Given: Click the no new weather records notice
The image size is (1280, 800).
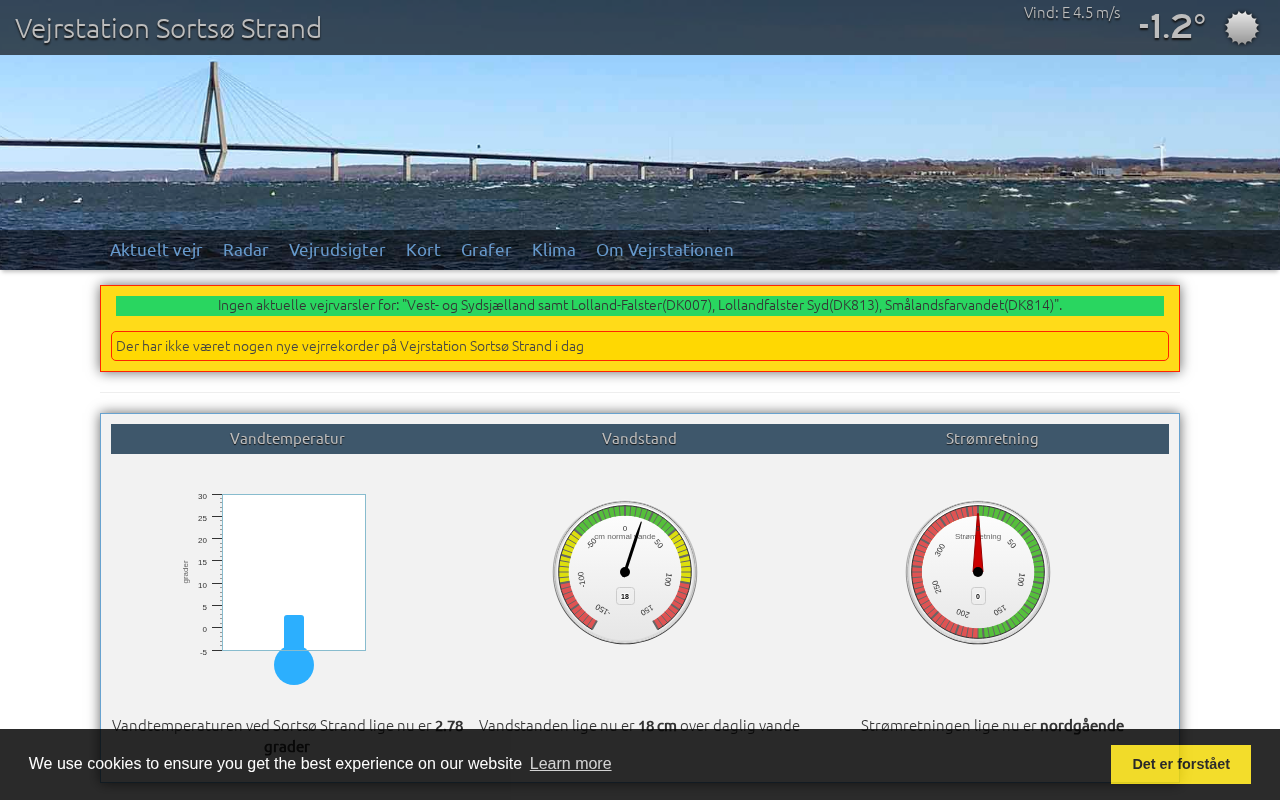Looking at the screenshot, I should point(640,346).
